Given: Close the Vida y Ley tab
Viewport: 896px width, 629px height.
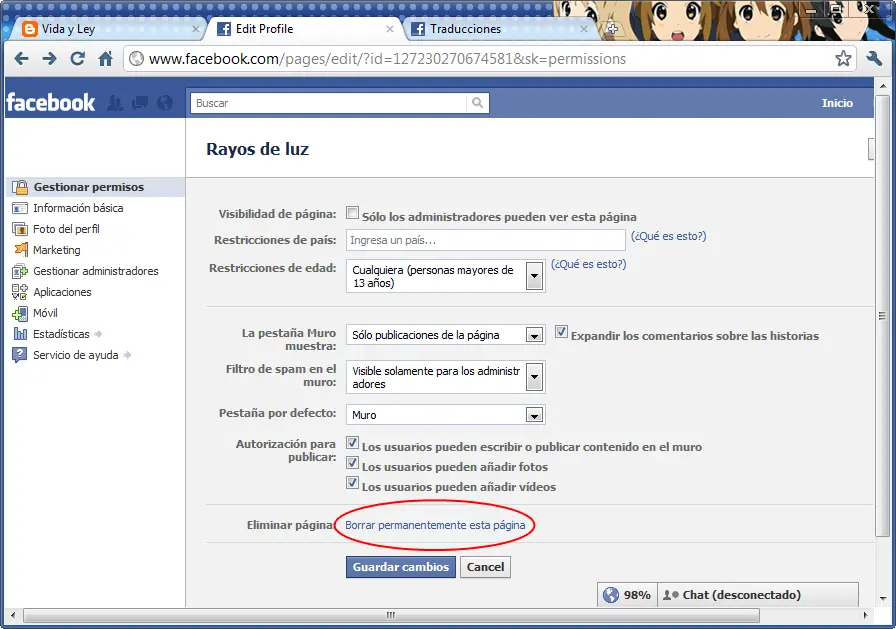Looking at the screenshot, I should [195, 29].
